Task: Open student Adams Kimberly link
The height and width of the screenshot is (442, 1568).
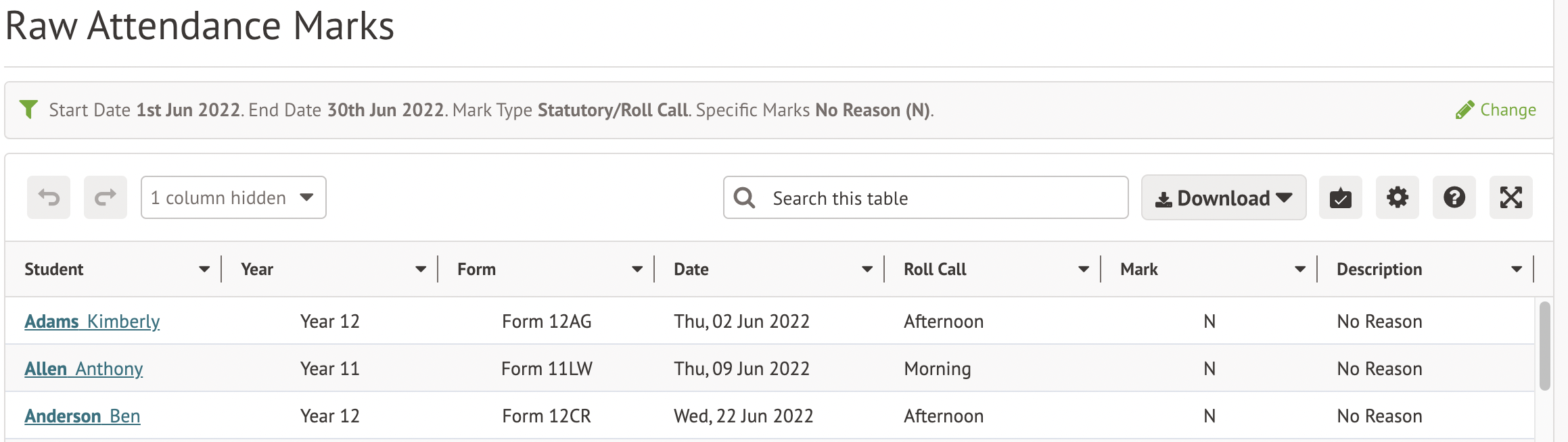Action: [x=92, y=321]
